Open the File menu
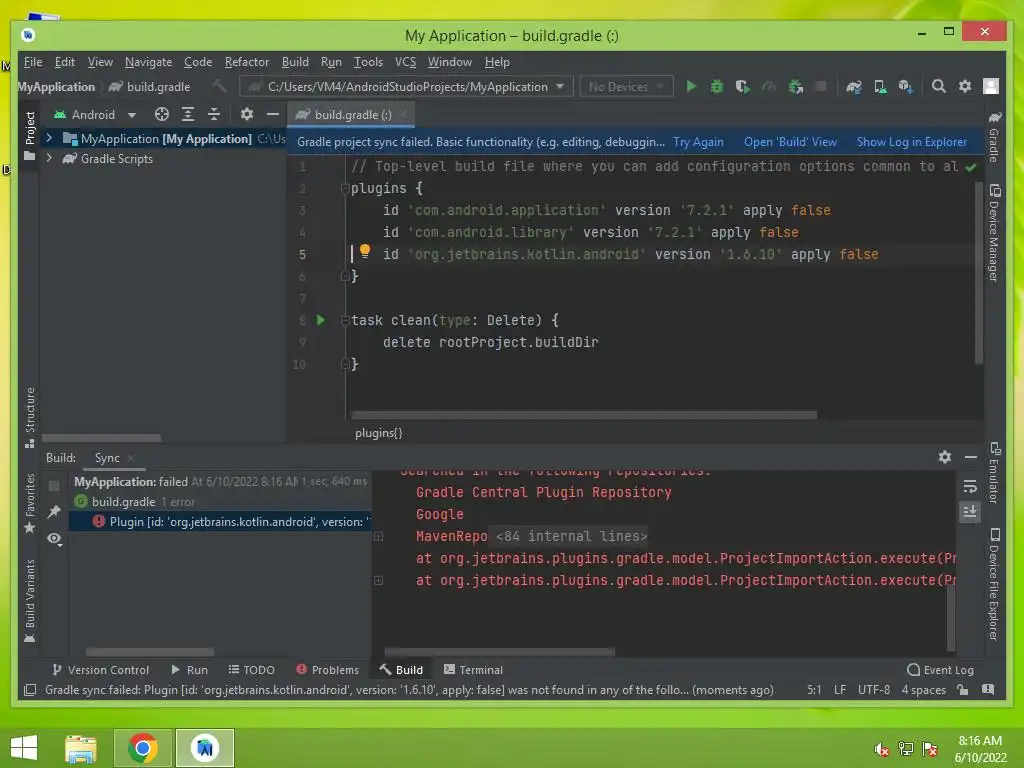The image size is (1024, 768). click(33, 62)
